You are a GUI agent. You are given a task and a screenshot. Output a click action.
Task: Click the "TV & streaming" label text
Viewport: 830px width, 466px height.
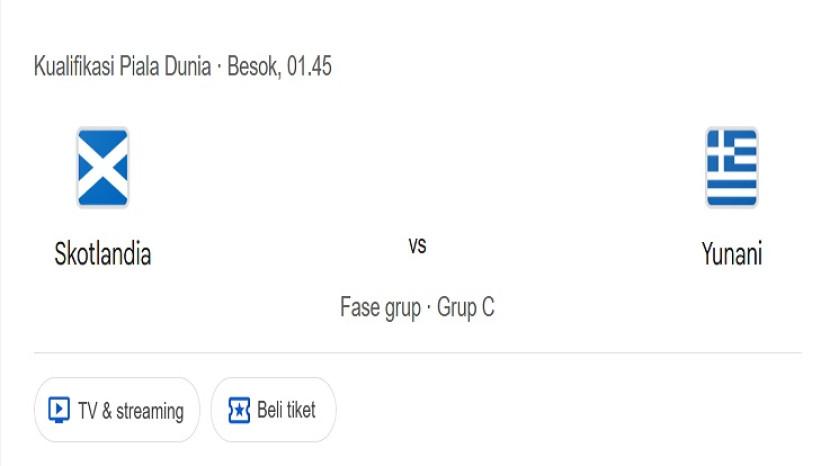131,411
